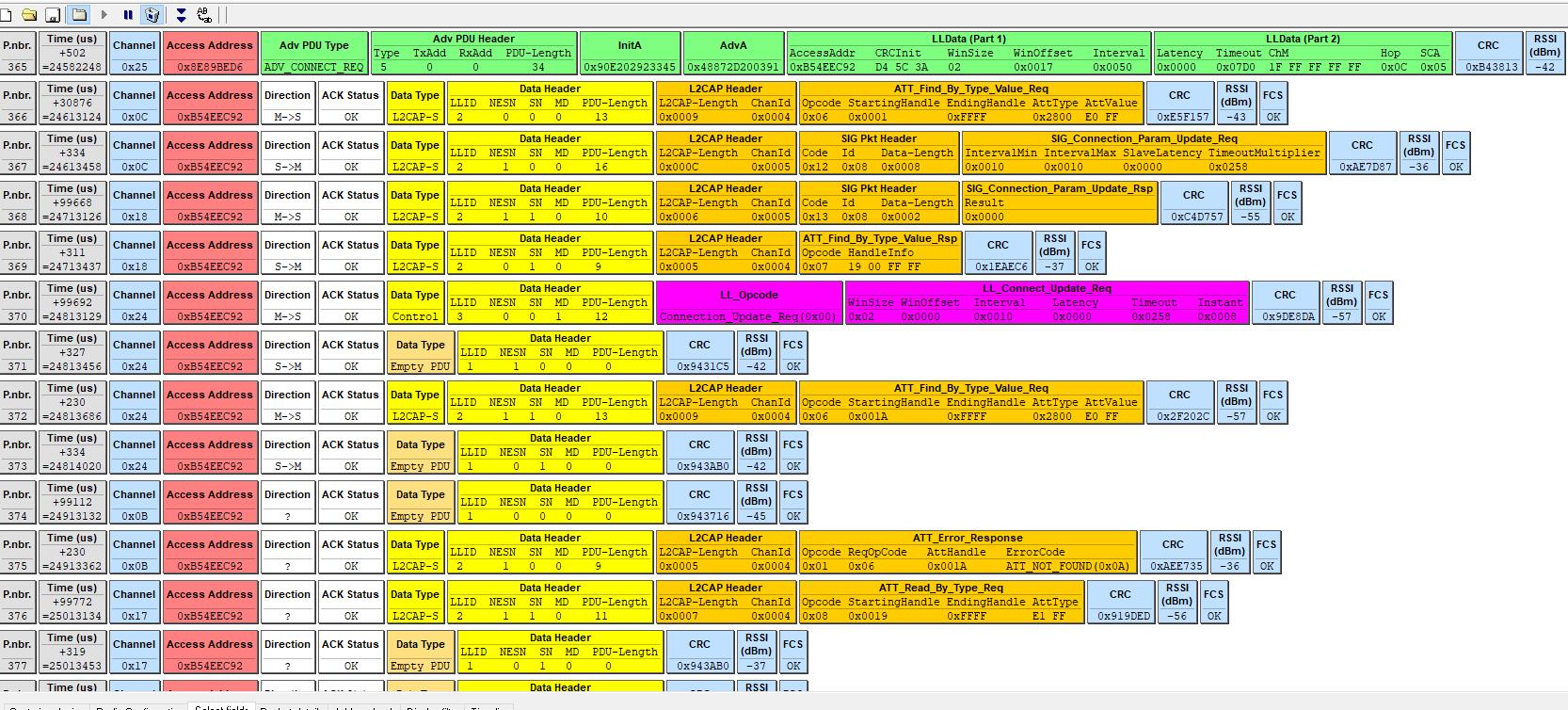Select packet number 371 cell
This screenshot has height=710, width=1568.
[18, 352]
